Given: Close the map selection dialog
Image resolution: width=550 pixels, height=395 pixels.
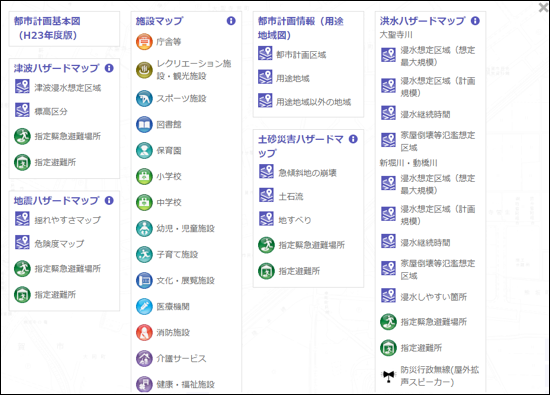Looking at the screenshot, I should (x=544, y=7).
